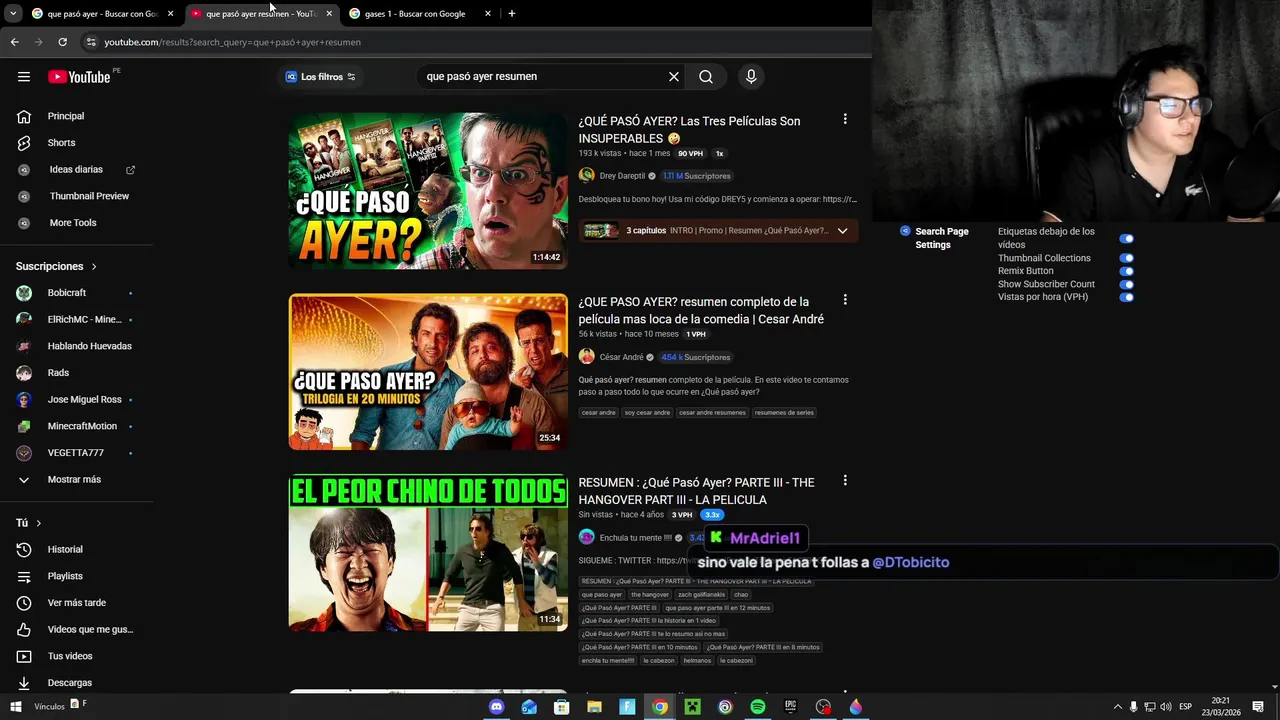Open the taskbar notification center icon
This screenshot has width=1280, height=720.
click(1258, 707)
